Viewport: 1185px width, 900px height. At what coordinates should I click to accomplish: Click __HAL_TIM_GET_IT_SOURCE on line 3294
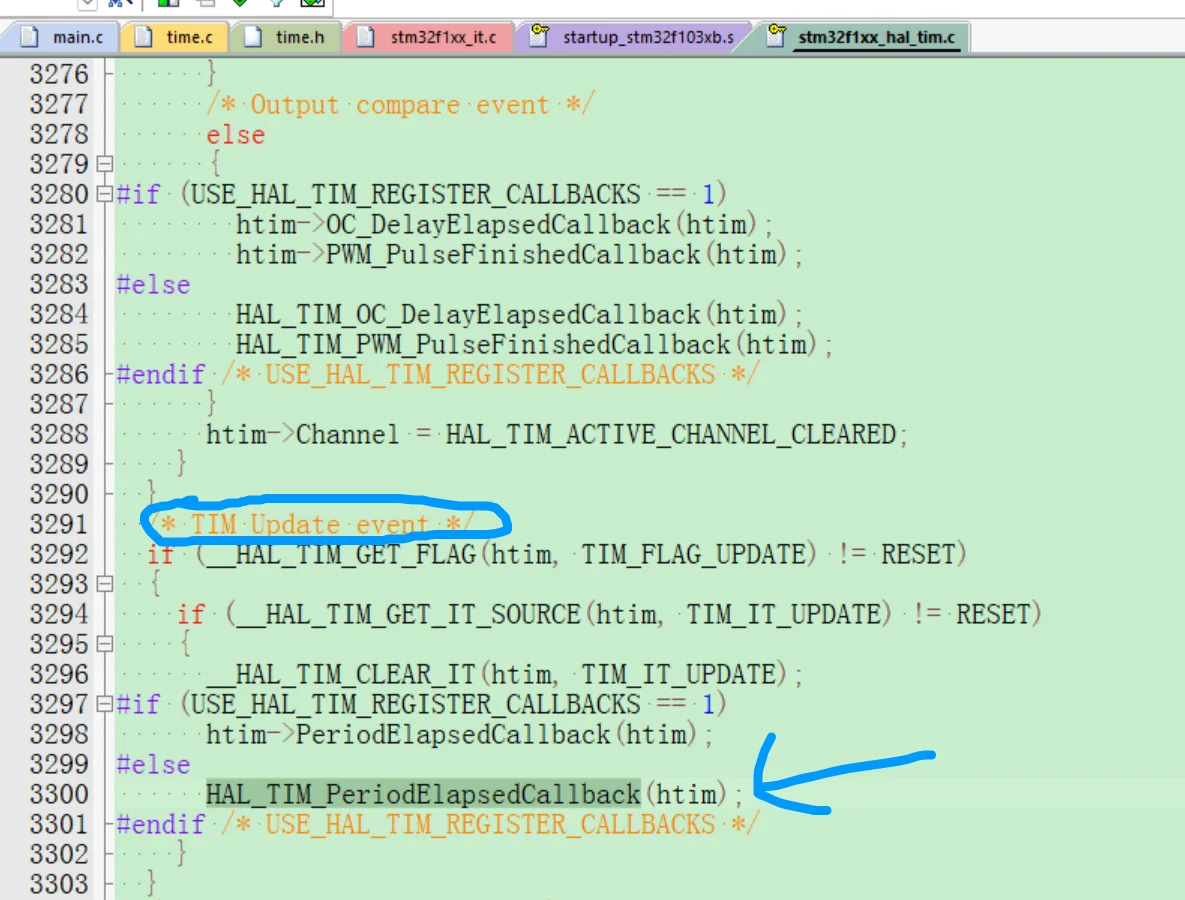coord(408,614)
